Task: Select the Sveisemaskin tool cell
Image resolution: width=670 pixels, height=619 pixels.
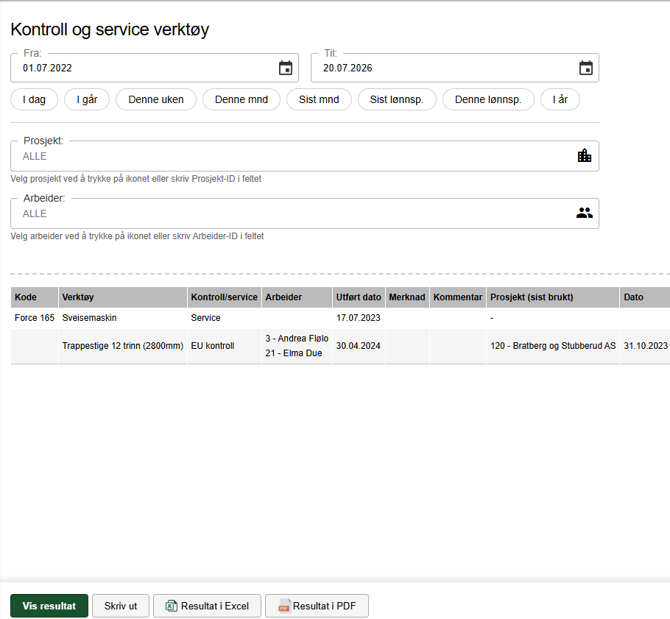Action: point(123,318)
